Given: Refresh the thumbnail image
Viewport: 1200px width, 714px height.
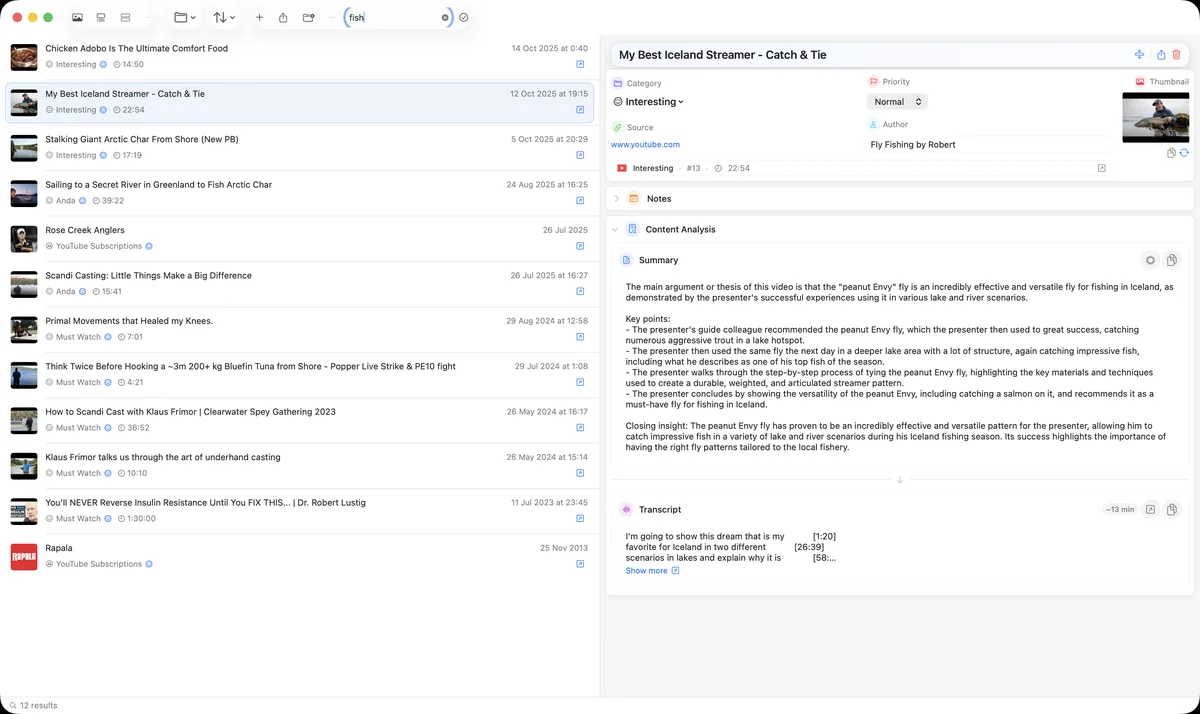Looking at the screenshot, I should [1184, 153].
